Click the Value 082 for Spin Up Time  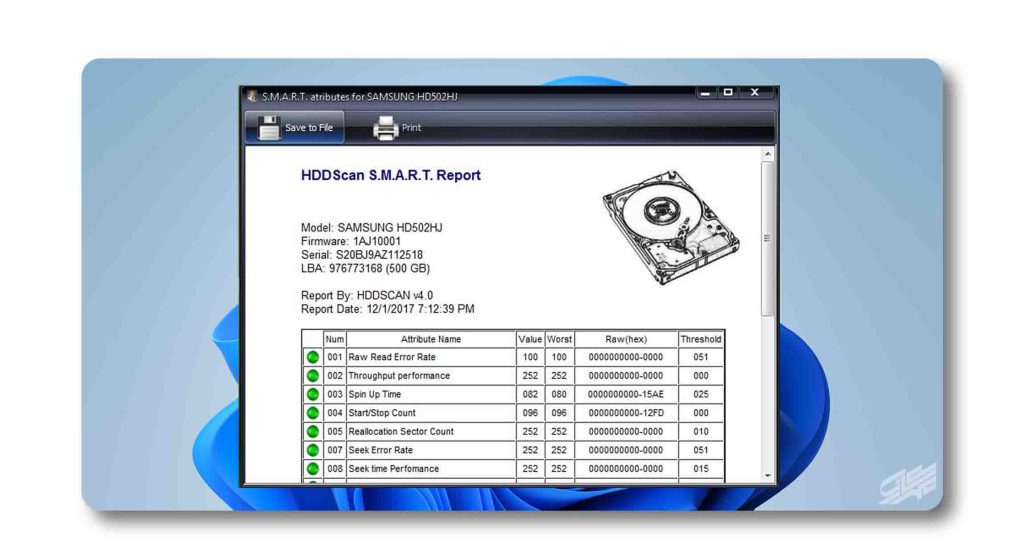point(530,394)
